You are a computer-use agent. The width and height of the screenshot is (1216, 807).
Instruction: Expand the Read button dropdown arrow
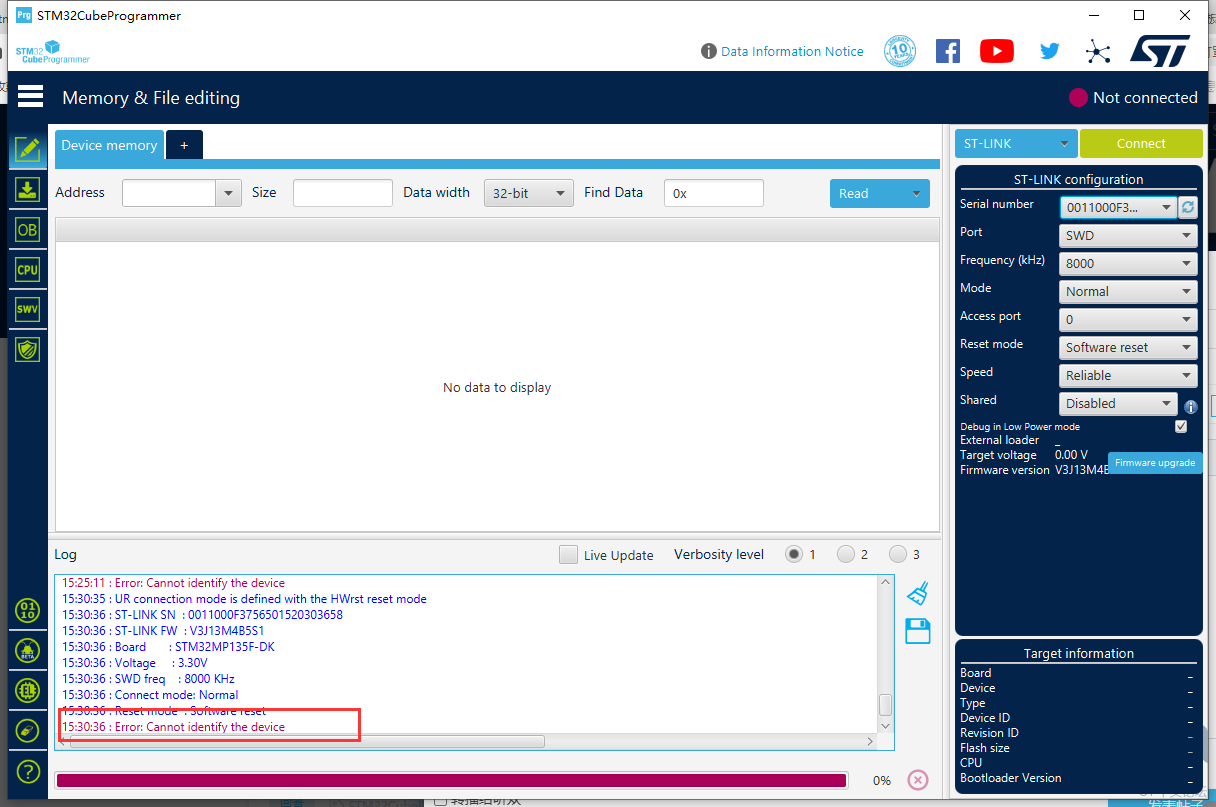915,194
